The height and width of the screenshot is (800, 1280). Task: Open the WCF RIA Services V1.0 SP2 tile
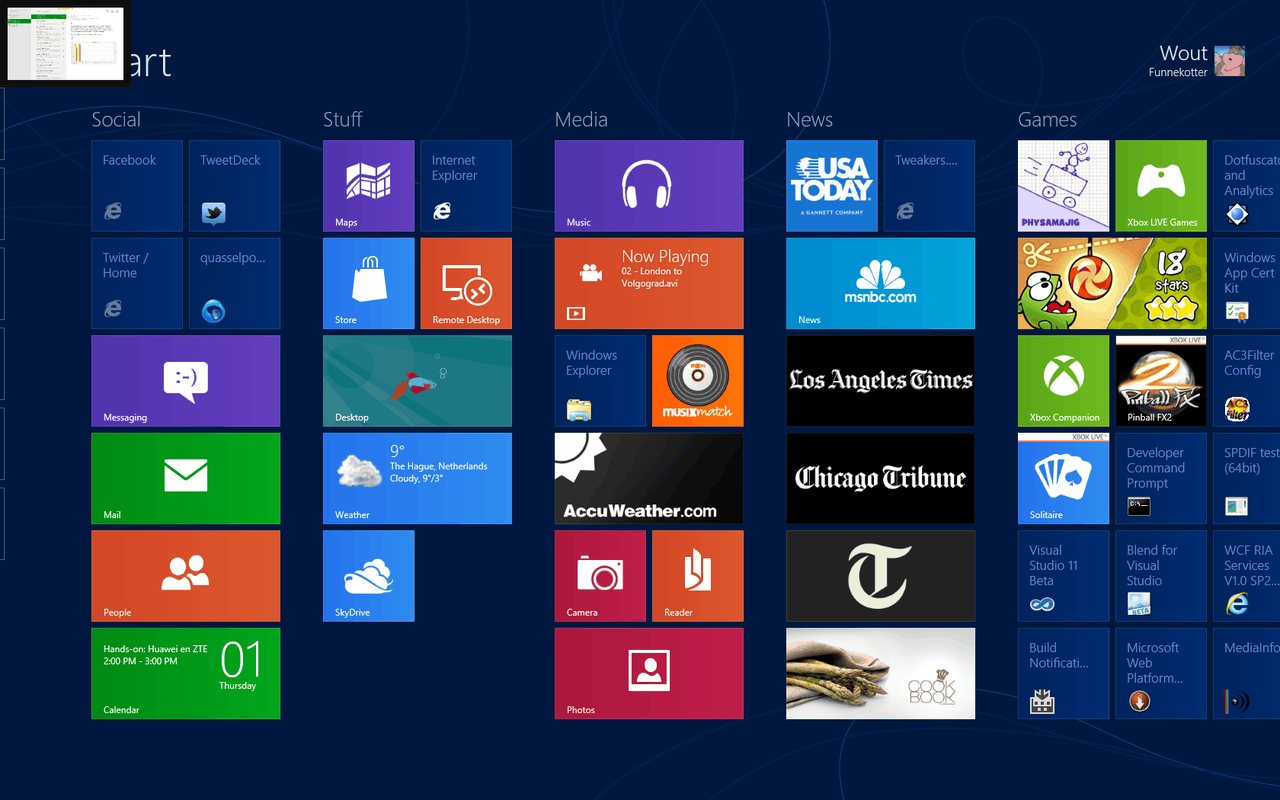[1247, 576]
